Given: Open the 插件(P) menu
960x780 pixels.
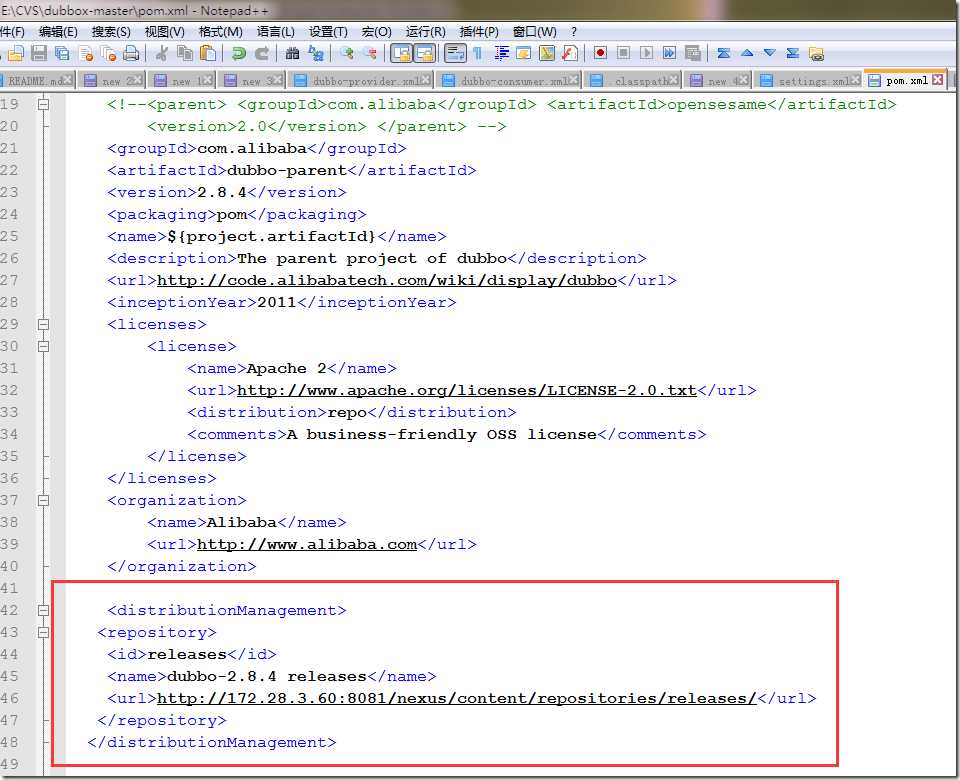Looking at the screenshot, I should tap(479, 32).
